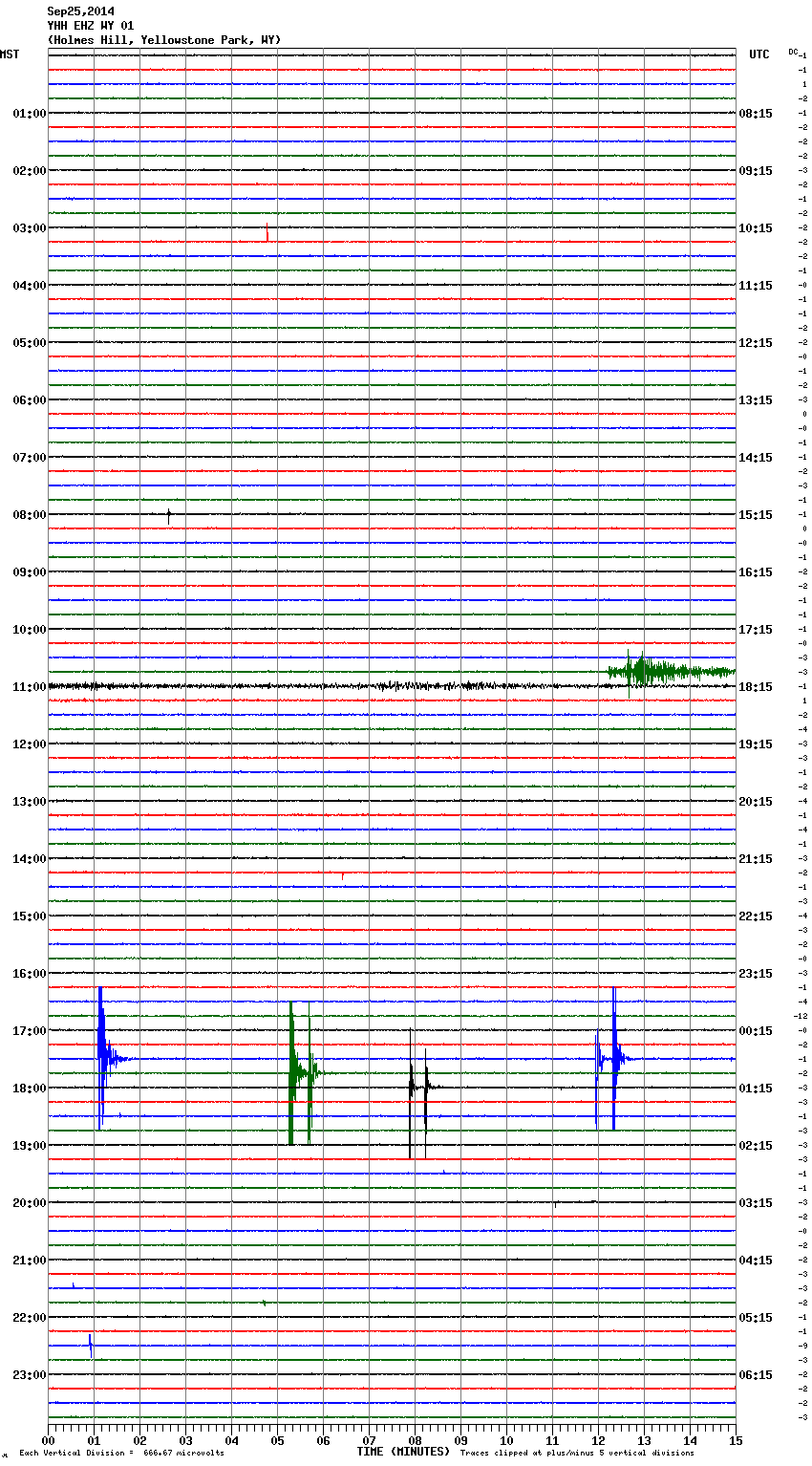The height and width of the screenshot is (1466, 812).
Task: Select the 19:00 MST row label
Action: click(30, 1146)
